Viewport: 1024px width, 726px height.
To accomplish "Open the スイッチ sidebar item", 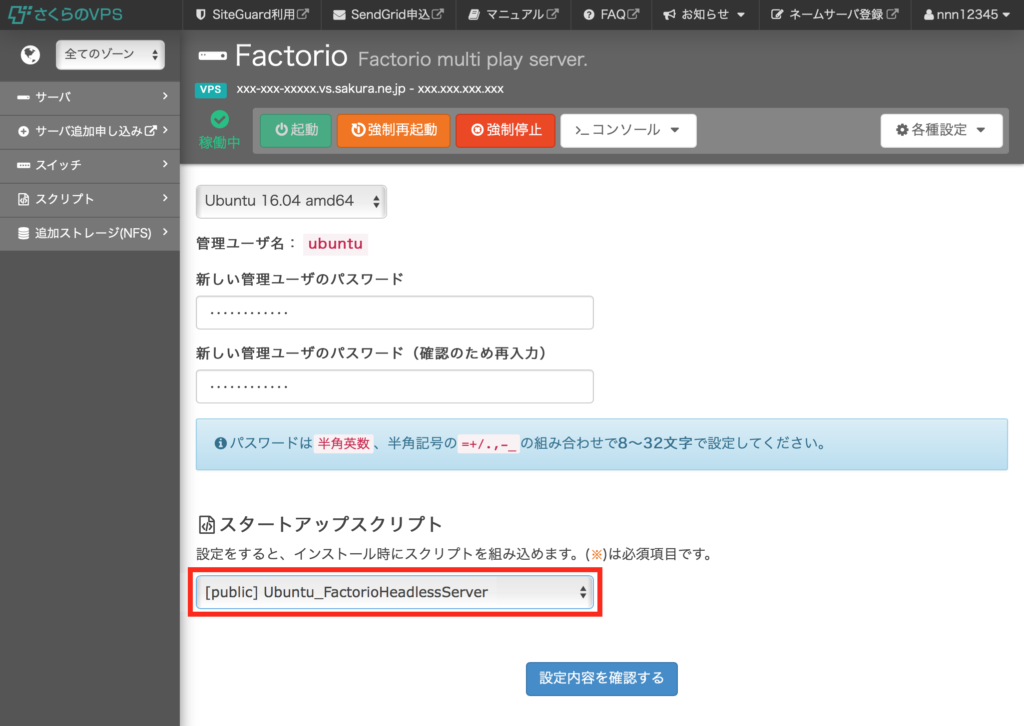I will pos(90,165).
